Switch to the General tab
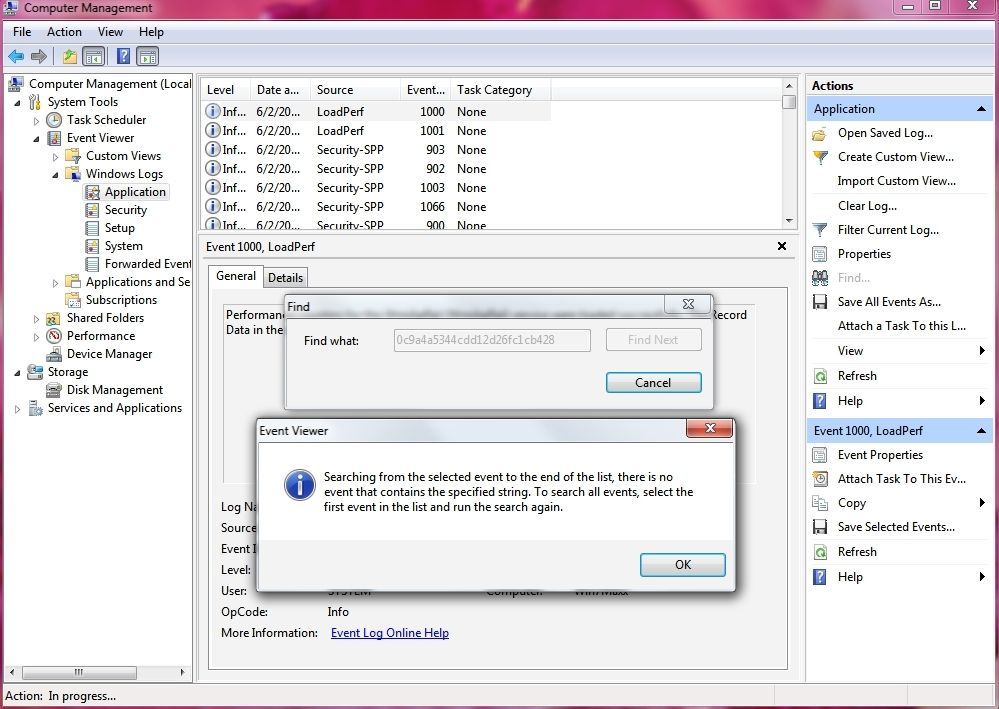The image size is (999, 709). tap(236, 276)
